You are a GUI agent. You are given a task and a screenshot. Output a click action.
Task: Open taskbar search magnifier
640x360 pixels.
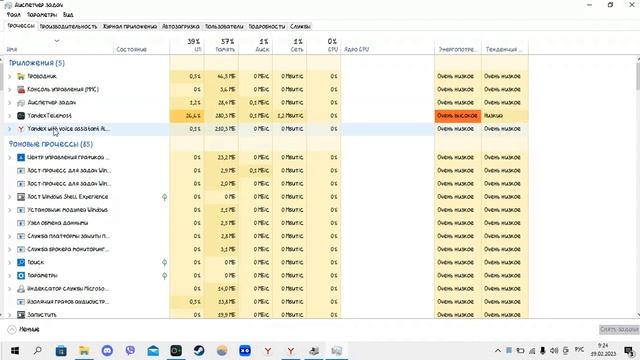[38, 351]
